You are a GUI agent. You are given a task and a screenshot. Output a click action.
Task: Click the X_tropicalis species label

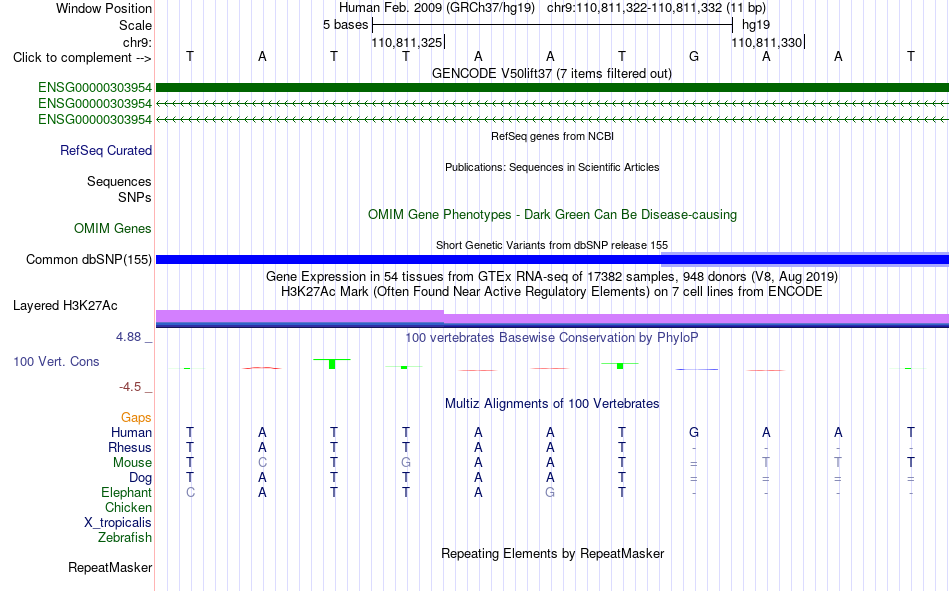coord(118,523)
